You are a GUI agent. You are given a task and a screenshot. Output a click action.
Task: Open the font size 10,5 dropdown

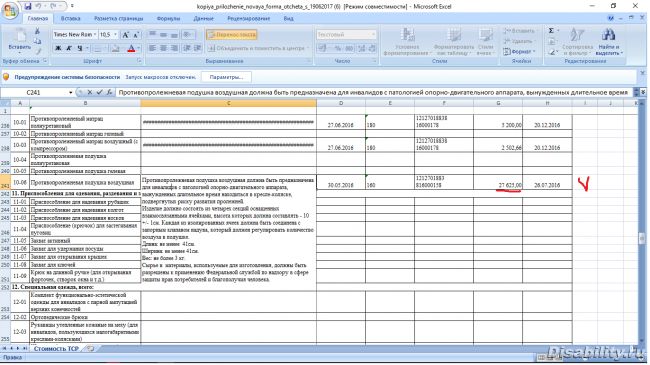pos(116,35)
